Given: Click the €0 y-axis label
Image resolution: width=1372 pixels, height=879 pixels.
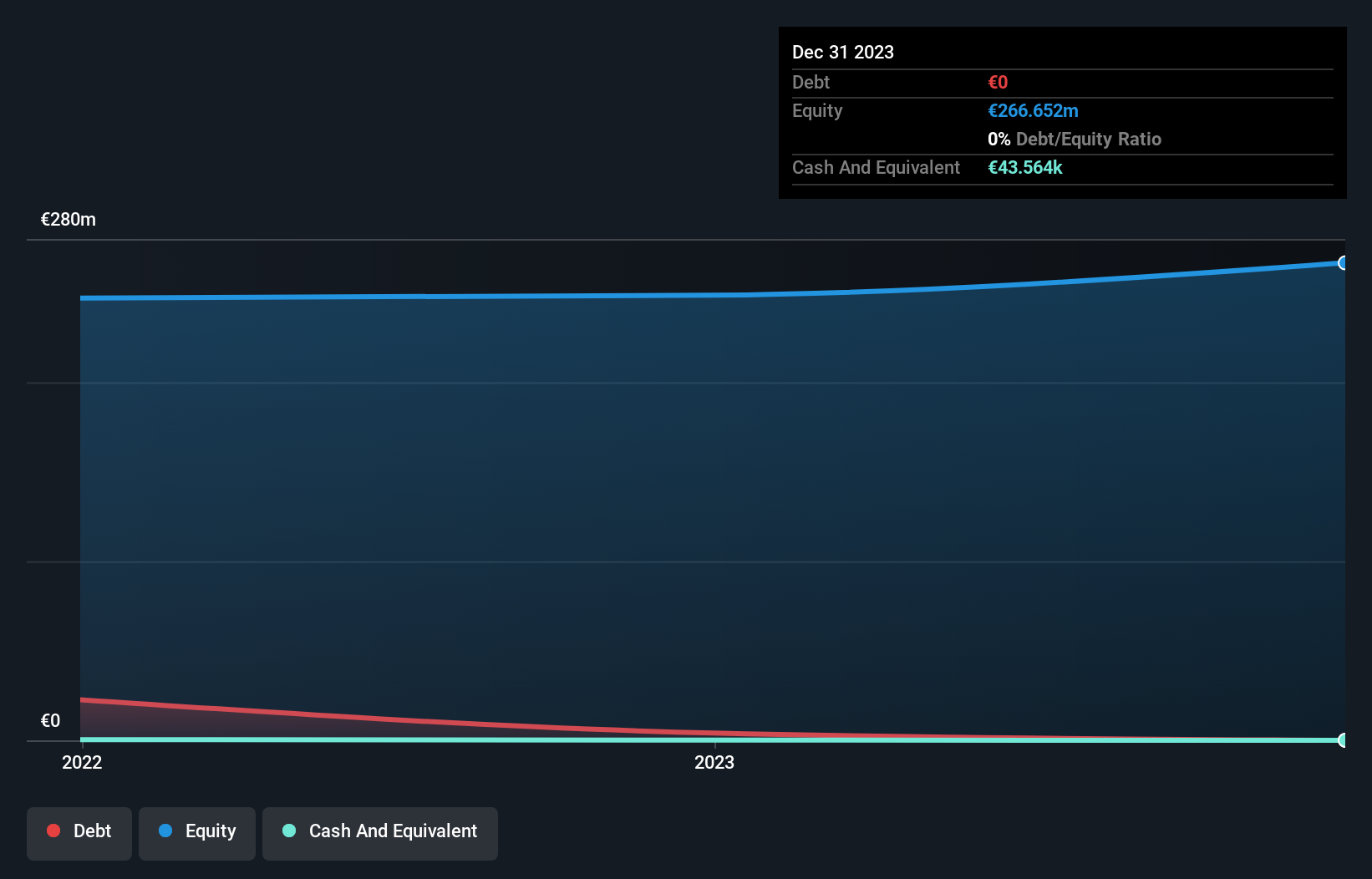Looking at the screenshot, I should point(50,721).
